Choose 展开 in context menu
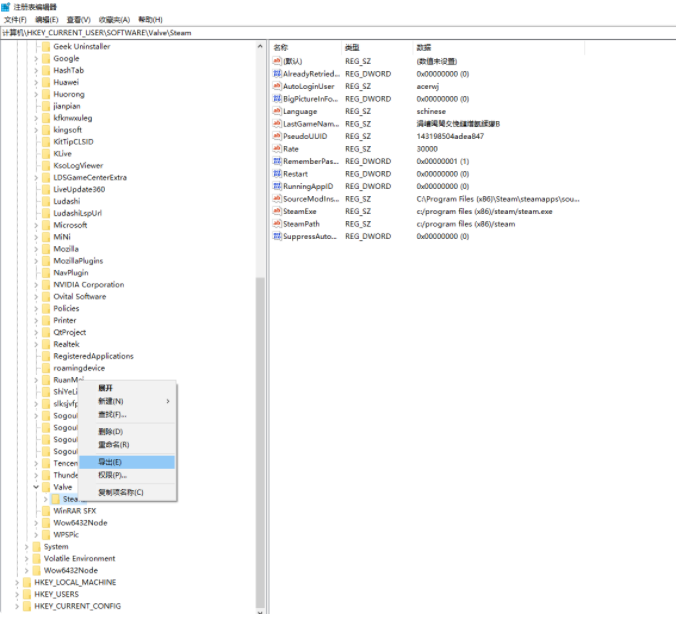This screenshot has height=625, width=677. (x=127, y=388)
